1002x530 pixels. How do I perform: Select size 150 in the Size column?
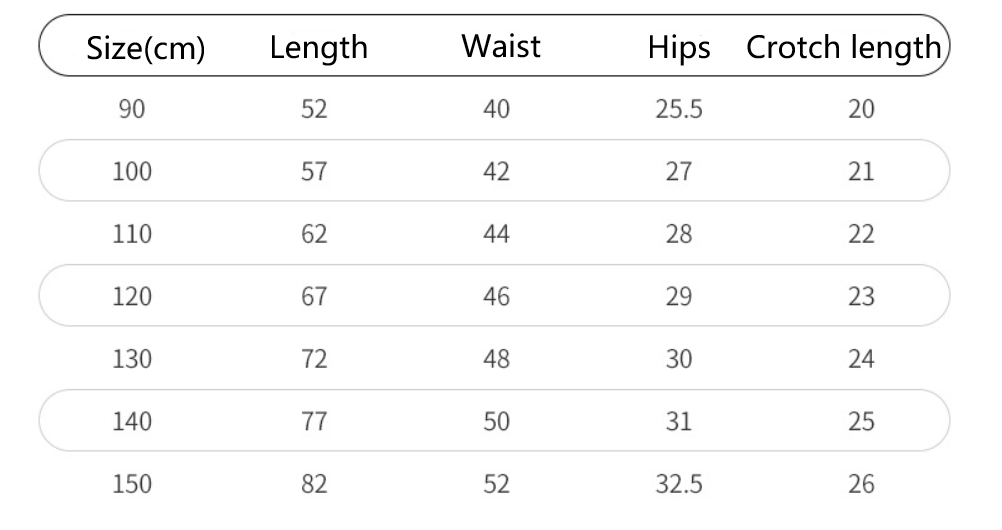[133, 485]
